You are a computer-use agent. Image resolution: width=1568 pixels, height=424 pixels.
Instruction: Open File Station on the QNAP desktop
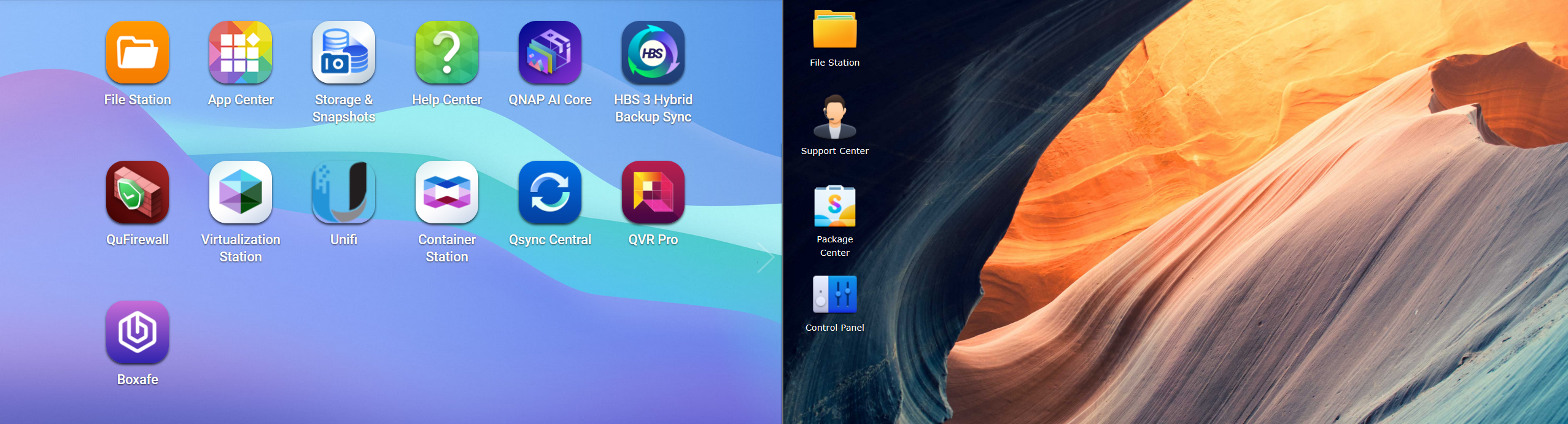tap(138, 52)
